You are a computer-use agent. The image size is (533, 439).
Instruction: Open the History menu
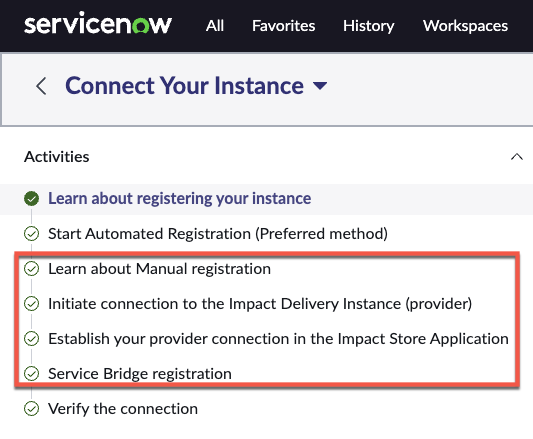click(x=368, y=26)
